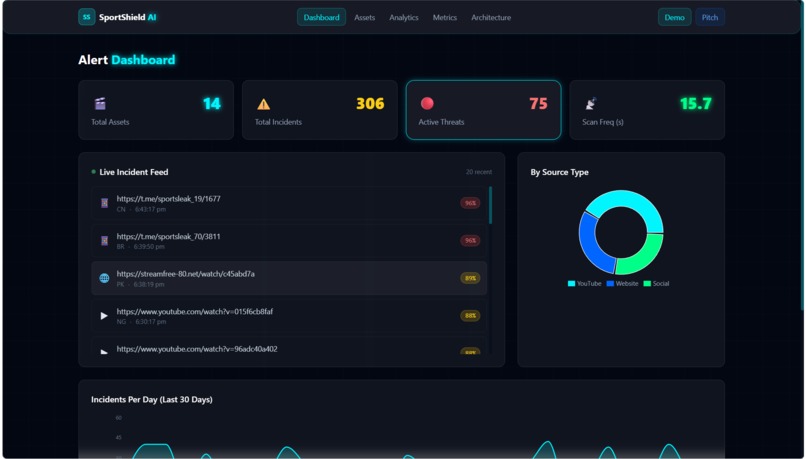Open the Architecture tab
Viewport: 806px width, 459px height.
491,17
